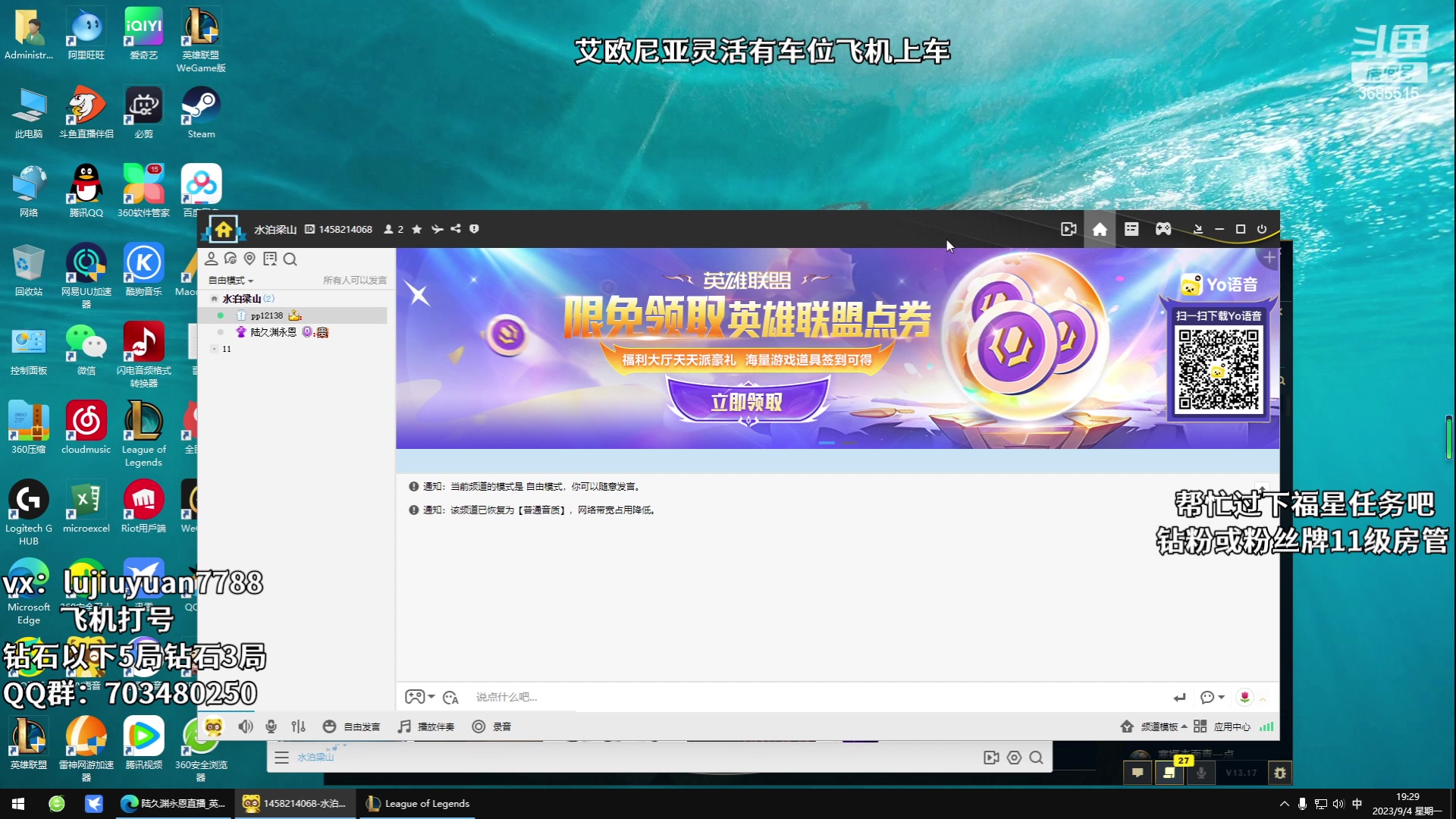Click the green network signal bars icon
Screen dimensions: 1456x819
[1266, 726]
